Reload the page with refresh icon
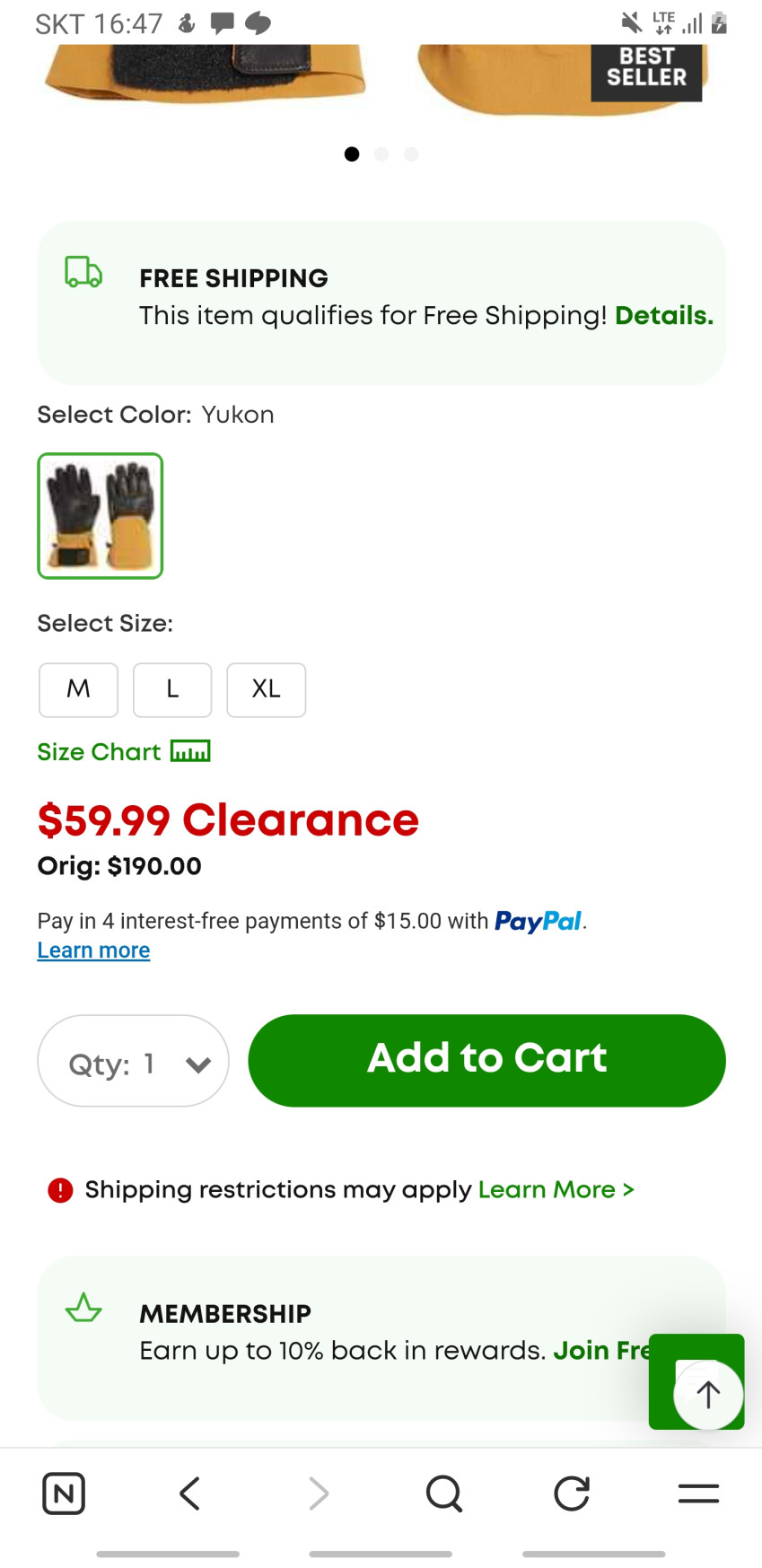Screen dimensions: 762x1568 571,1494
